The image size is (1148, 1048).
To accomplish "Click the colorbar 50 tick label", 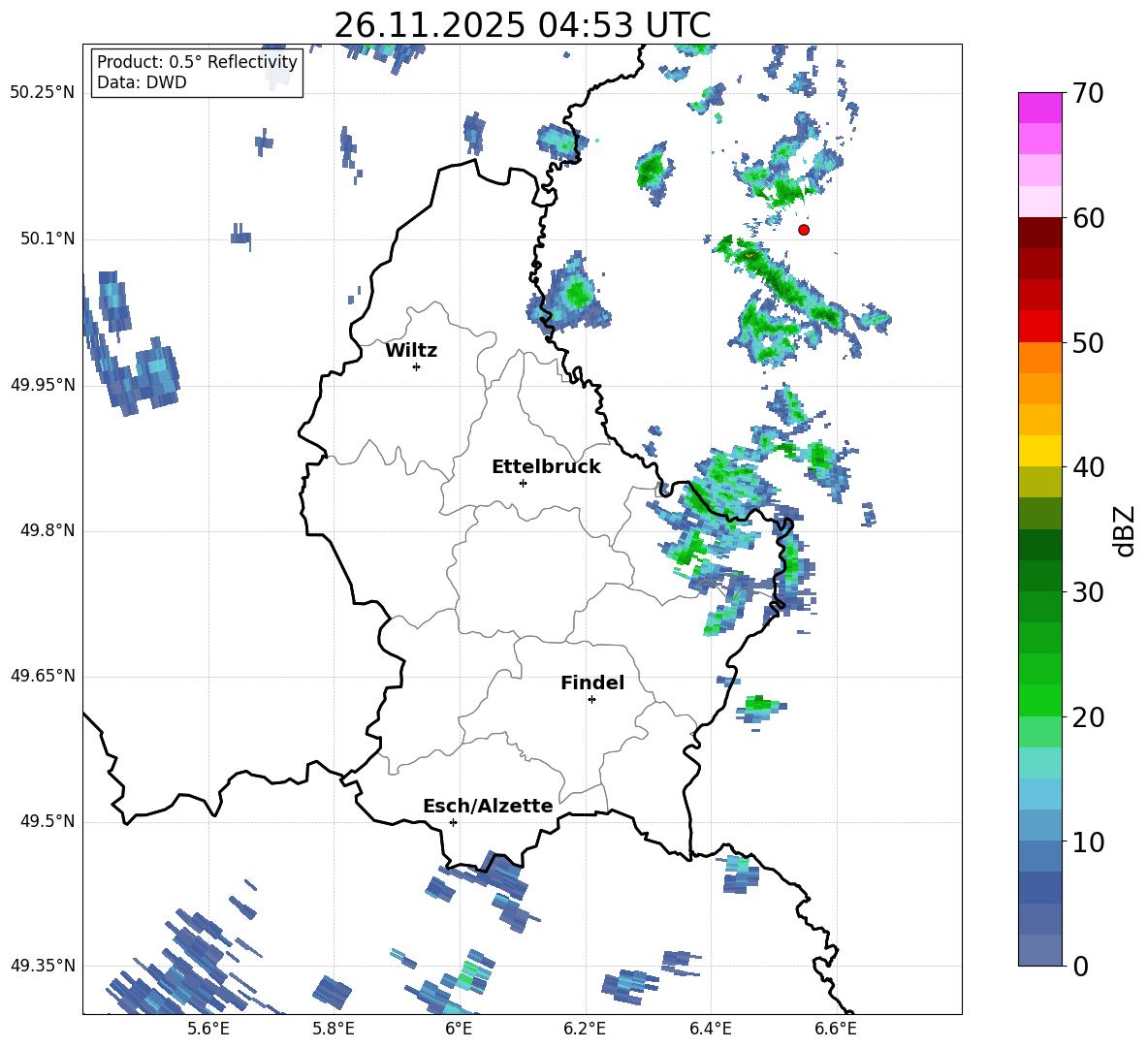I will (1088, 342).
